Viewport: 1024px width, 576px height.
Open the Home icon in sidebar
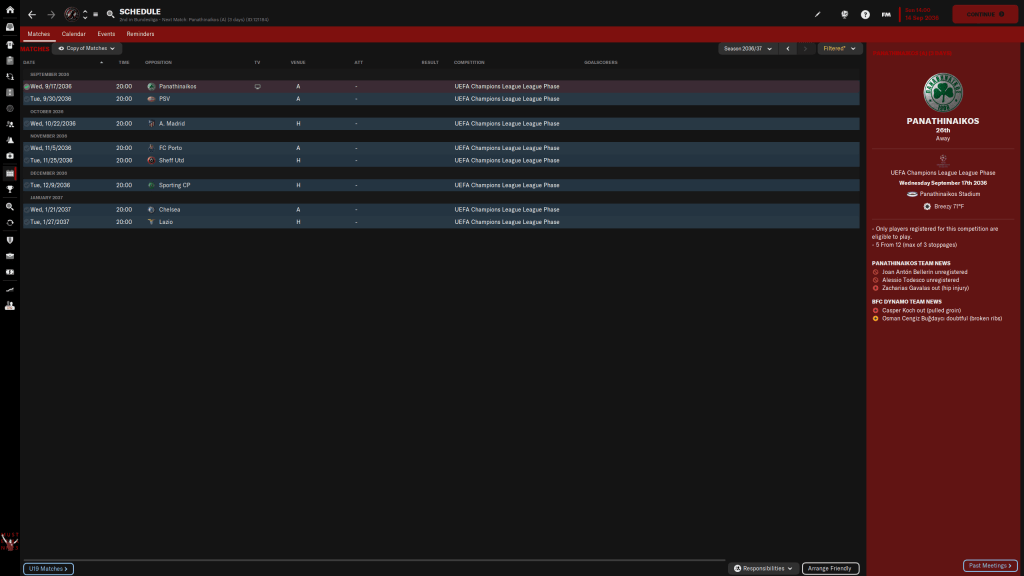tap(9, 11)
